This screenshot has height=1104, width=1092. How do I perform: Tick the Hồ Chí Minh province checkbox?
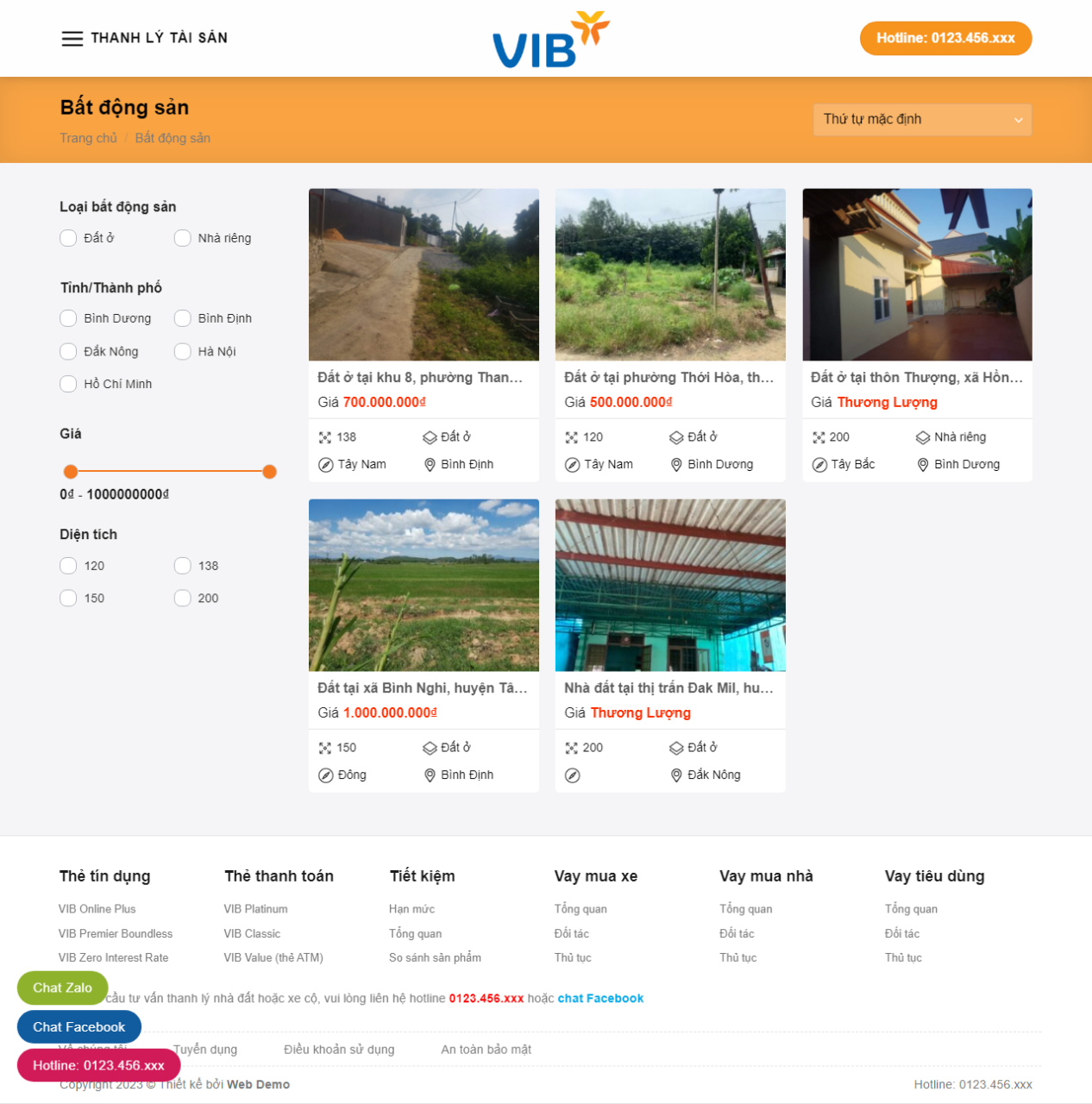(x=68, y=384)
